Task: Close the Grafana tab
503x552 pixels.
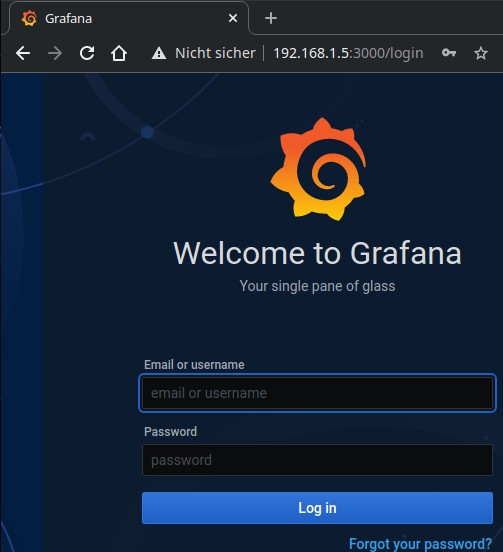Action: point(233,18)
